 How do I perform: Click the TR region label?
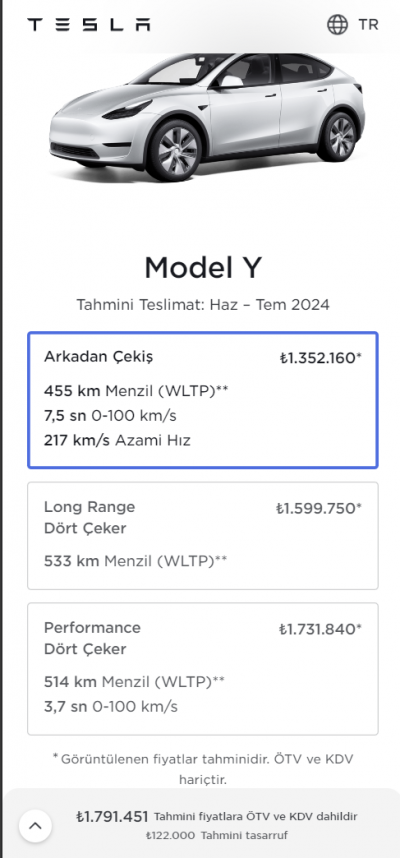point(368,25)
